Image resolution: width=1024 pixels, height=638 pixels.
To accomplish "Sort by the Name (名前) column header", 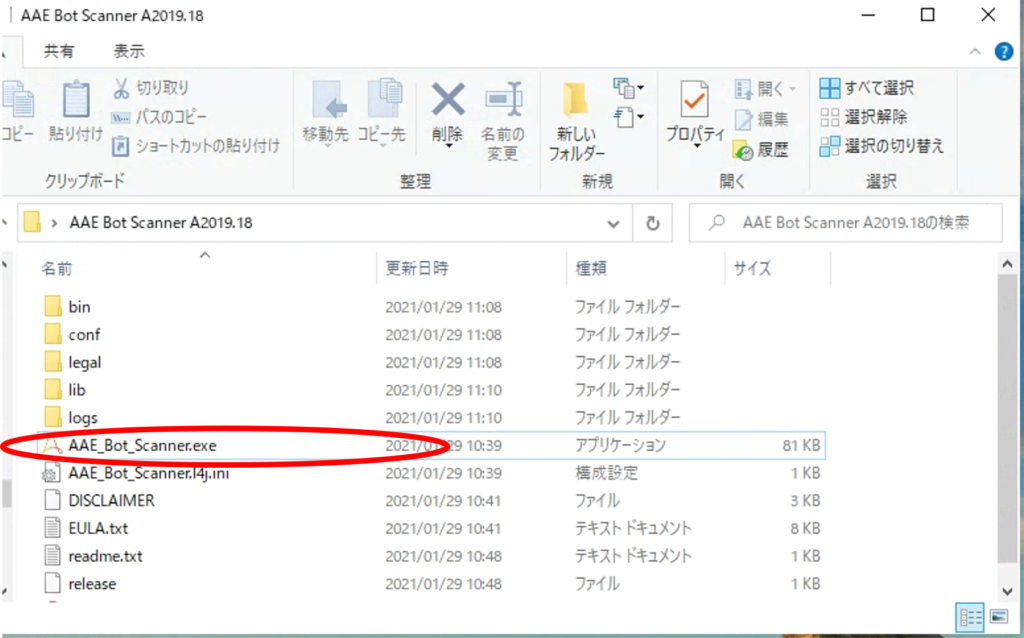I will point(57,269).
